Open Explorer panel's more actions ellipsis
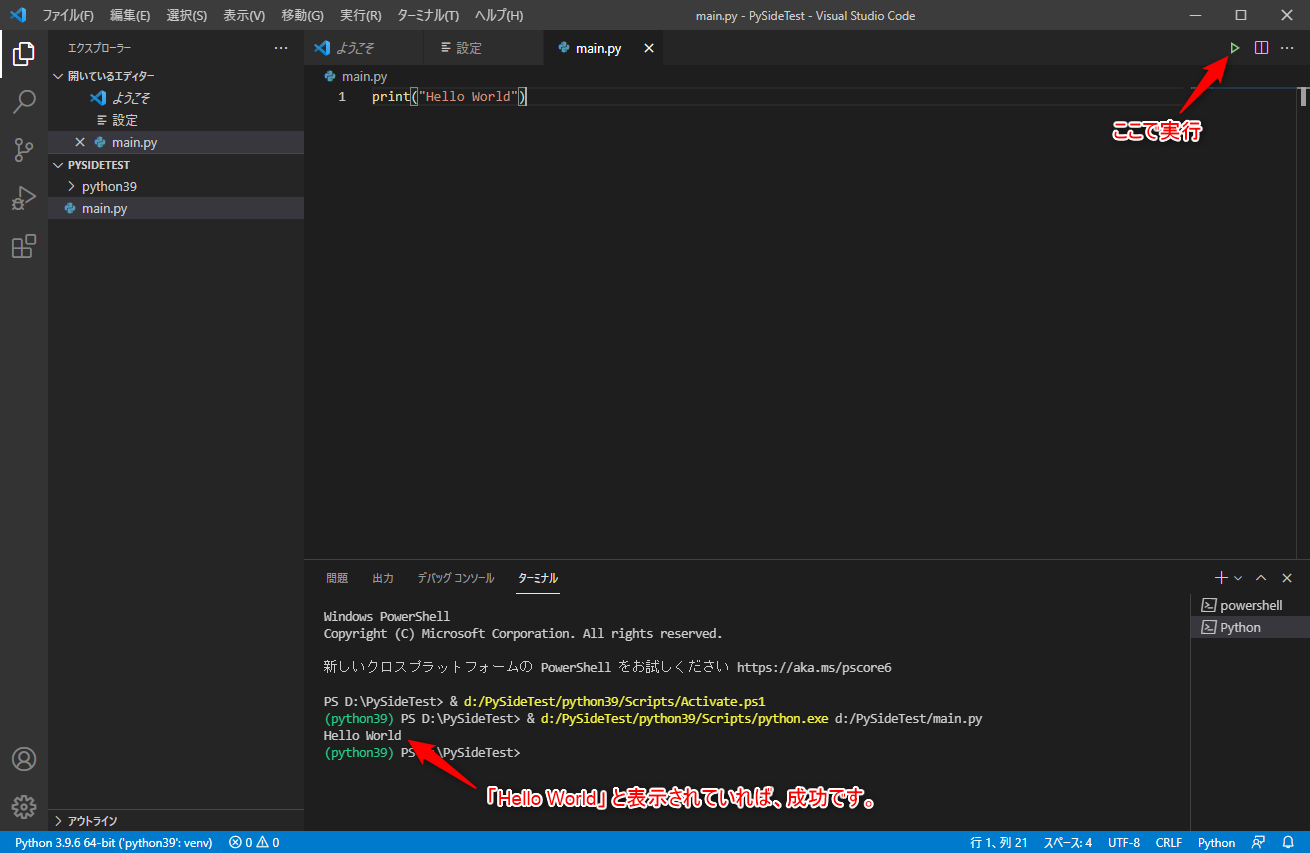 pos(281,48)
